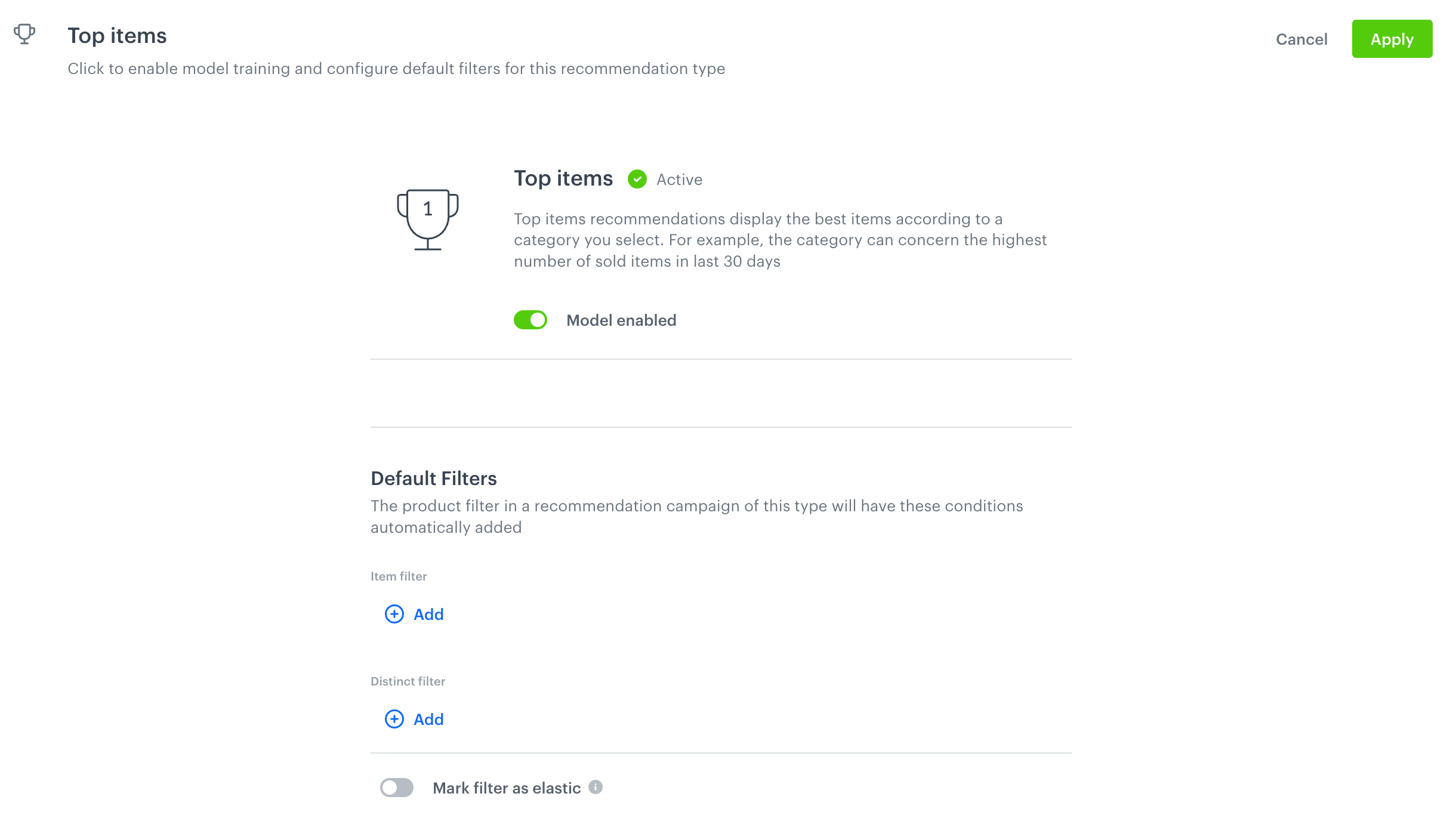Click the info icon beside Mark filter as elastic
1456x815 pixels.
click(594, 788)
